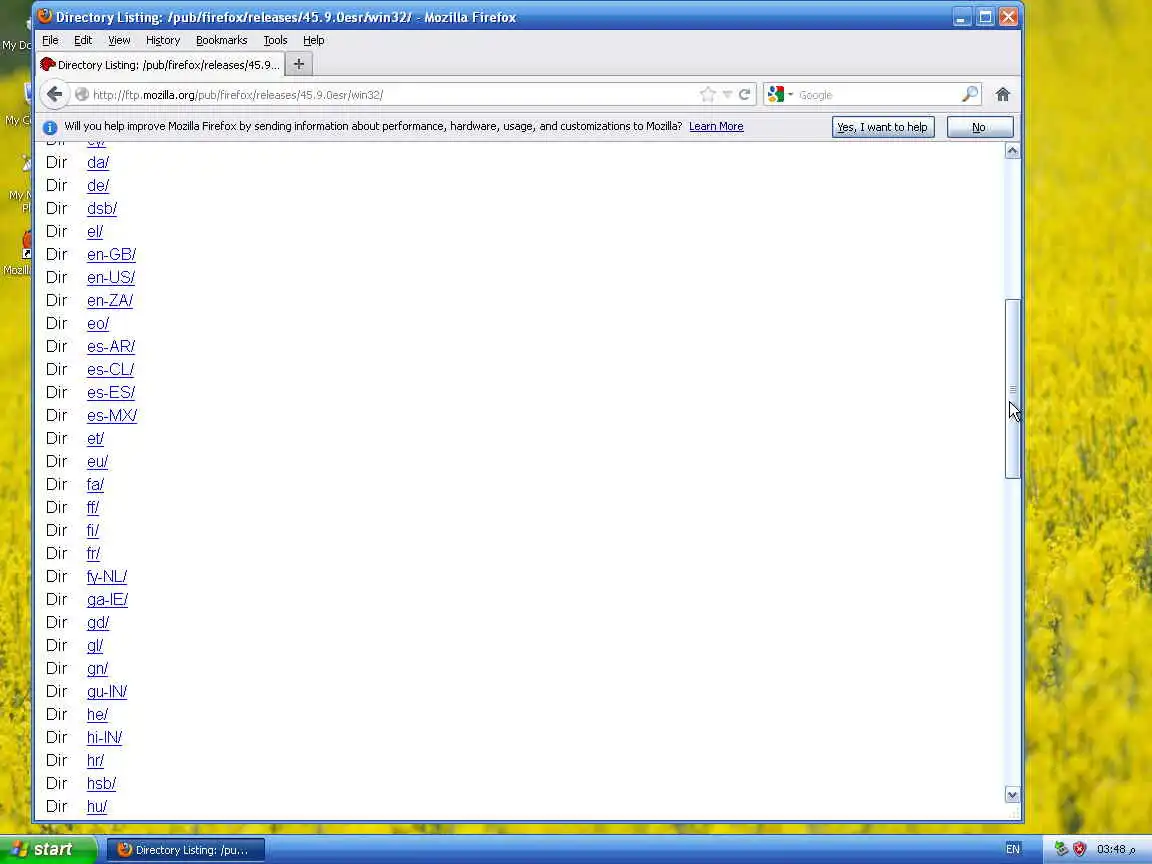Open the fy-NL/ directory link
This screenshot has height=864, width=1152.
(107, 577)
